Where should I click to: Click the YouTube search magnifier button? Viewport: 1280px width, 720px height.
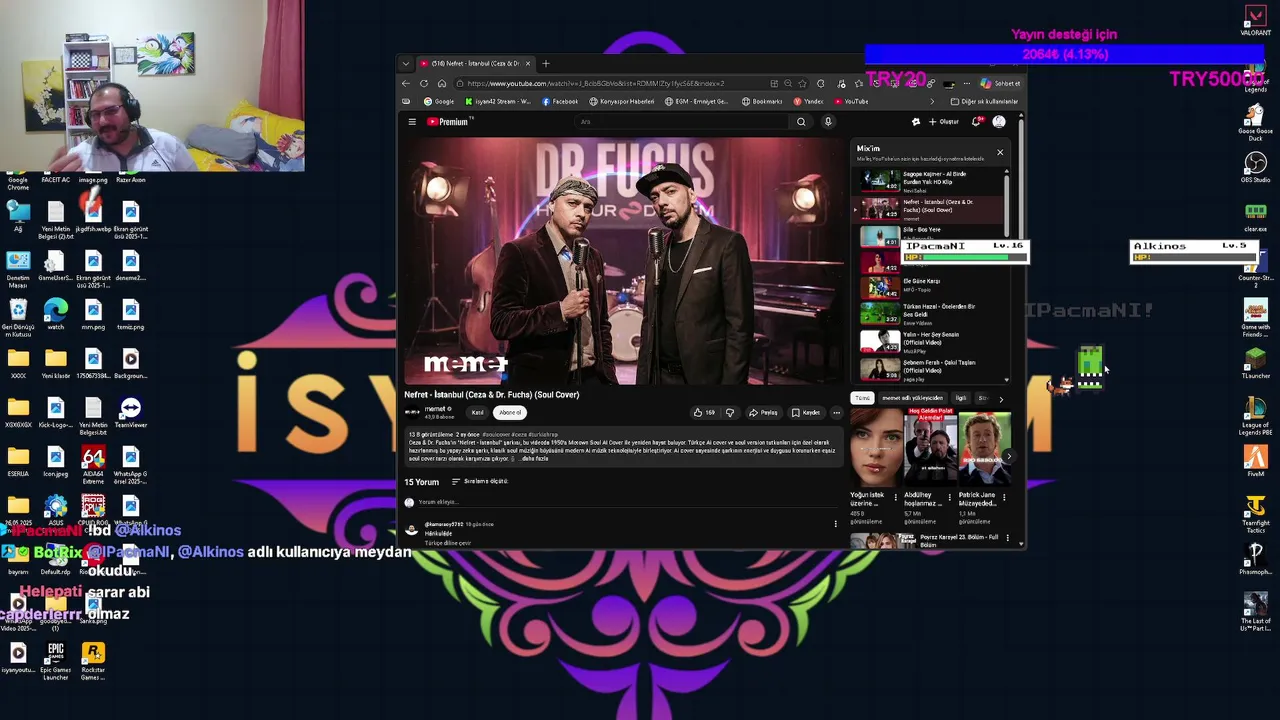tap(801, 122)
